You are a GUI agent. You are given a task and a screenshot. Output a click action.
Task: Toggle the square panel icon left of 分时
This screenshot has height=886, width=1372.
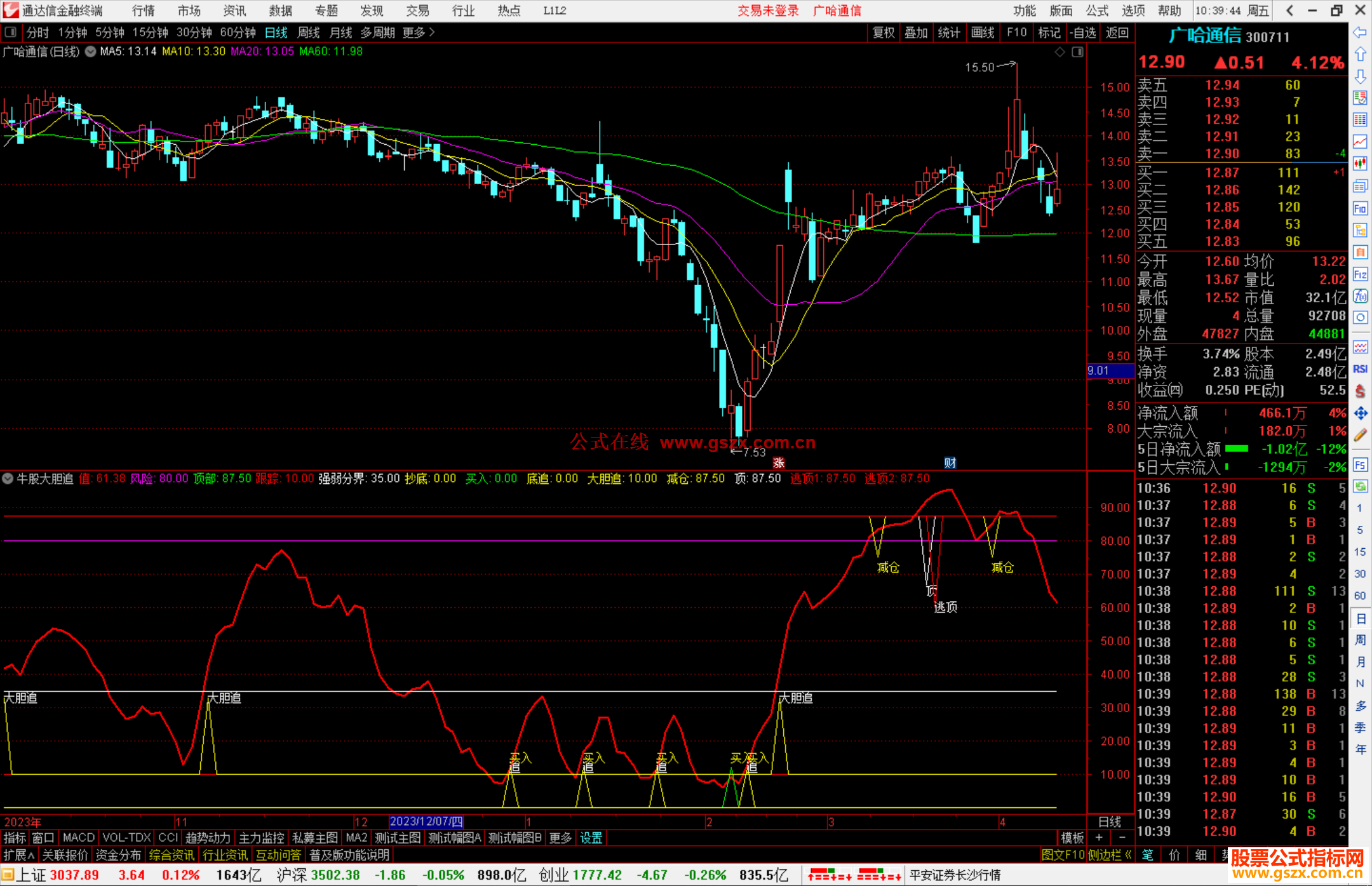point(10,32)
